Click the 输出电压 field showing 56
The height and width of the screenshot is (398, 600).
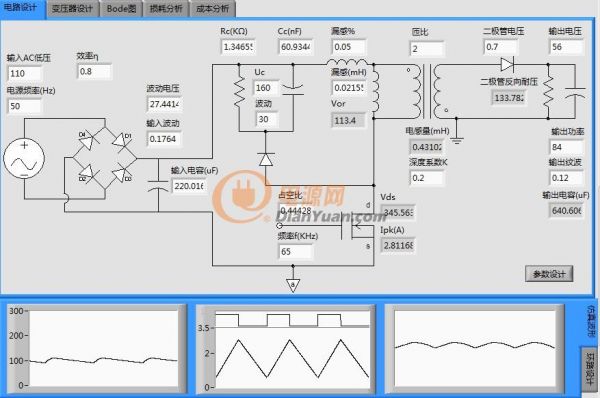pyautogui.click(x=566, y=47)
